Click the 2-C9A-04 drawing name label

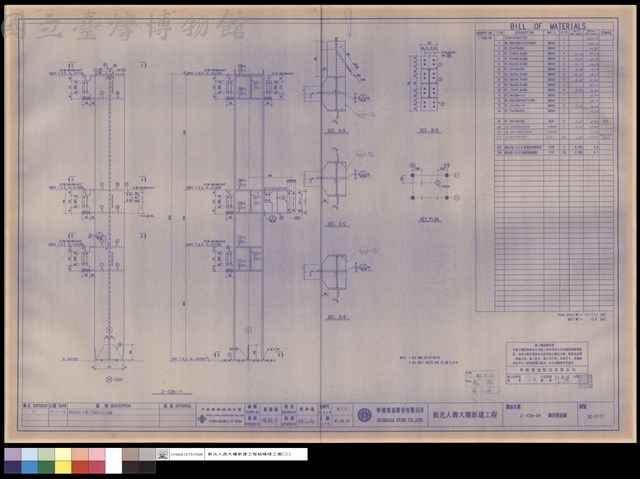tap(531, 416)
